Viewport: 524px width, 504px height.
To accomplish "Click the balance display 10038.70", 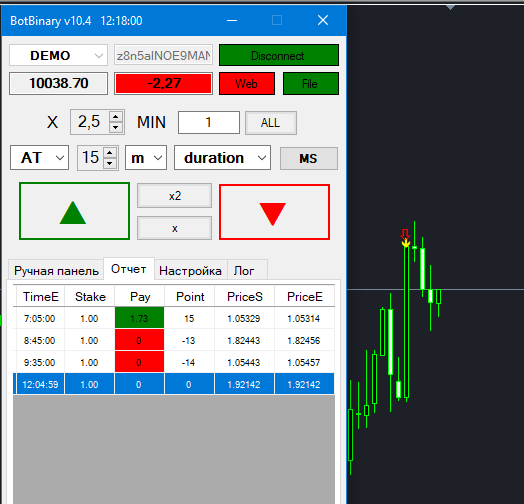I will tap(58, 83).
